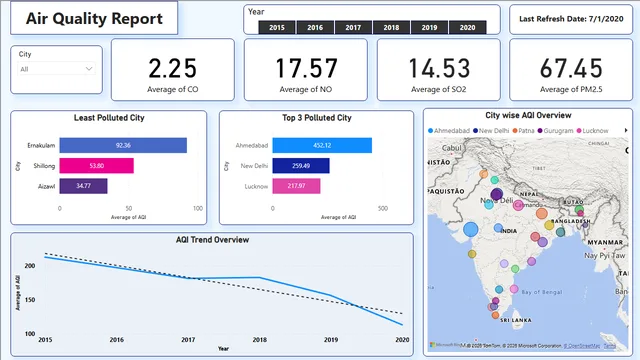This screenshot has width=640, height=360.
Task: Open the Terms link at map bottom
Action: click(609, 346)
